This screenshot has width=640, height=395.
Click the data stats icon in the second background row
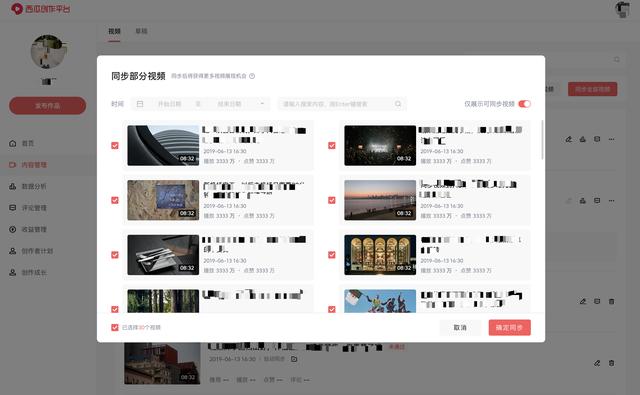click(x=583, y=201)
